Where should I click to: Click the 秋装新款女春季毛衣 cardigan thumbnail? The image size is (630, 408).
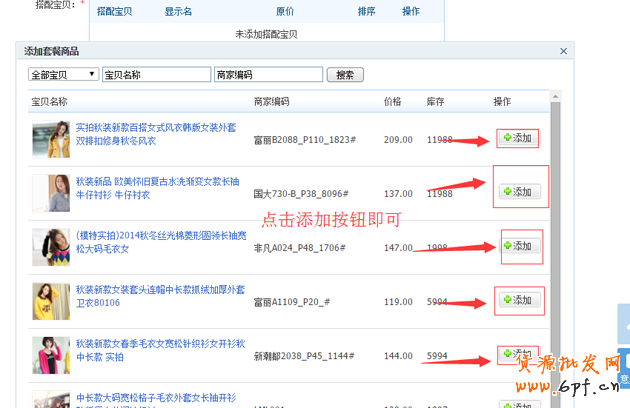pyautogui.click(x=50, y=356)
